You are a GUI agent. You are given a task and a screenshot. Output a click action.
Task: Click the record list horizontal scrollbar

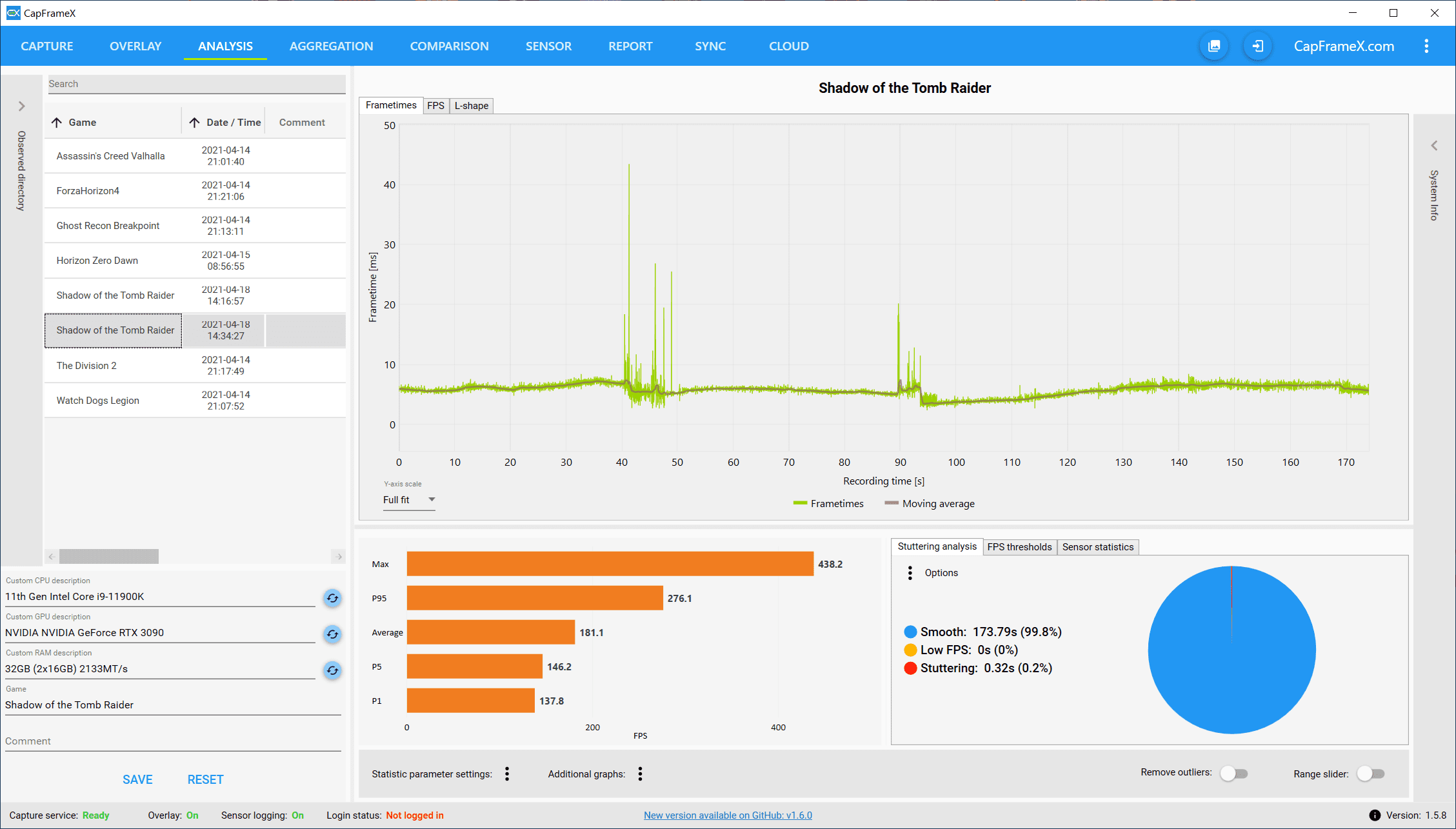coord(109,556)
